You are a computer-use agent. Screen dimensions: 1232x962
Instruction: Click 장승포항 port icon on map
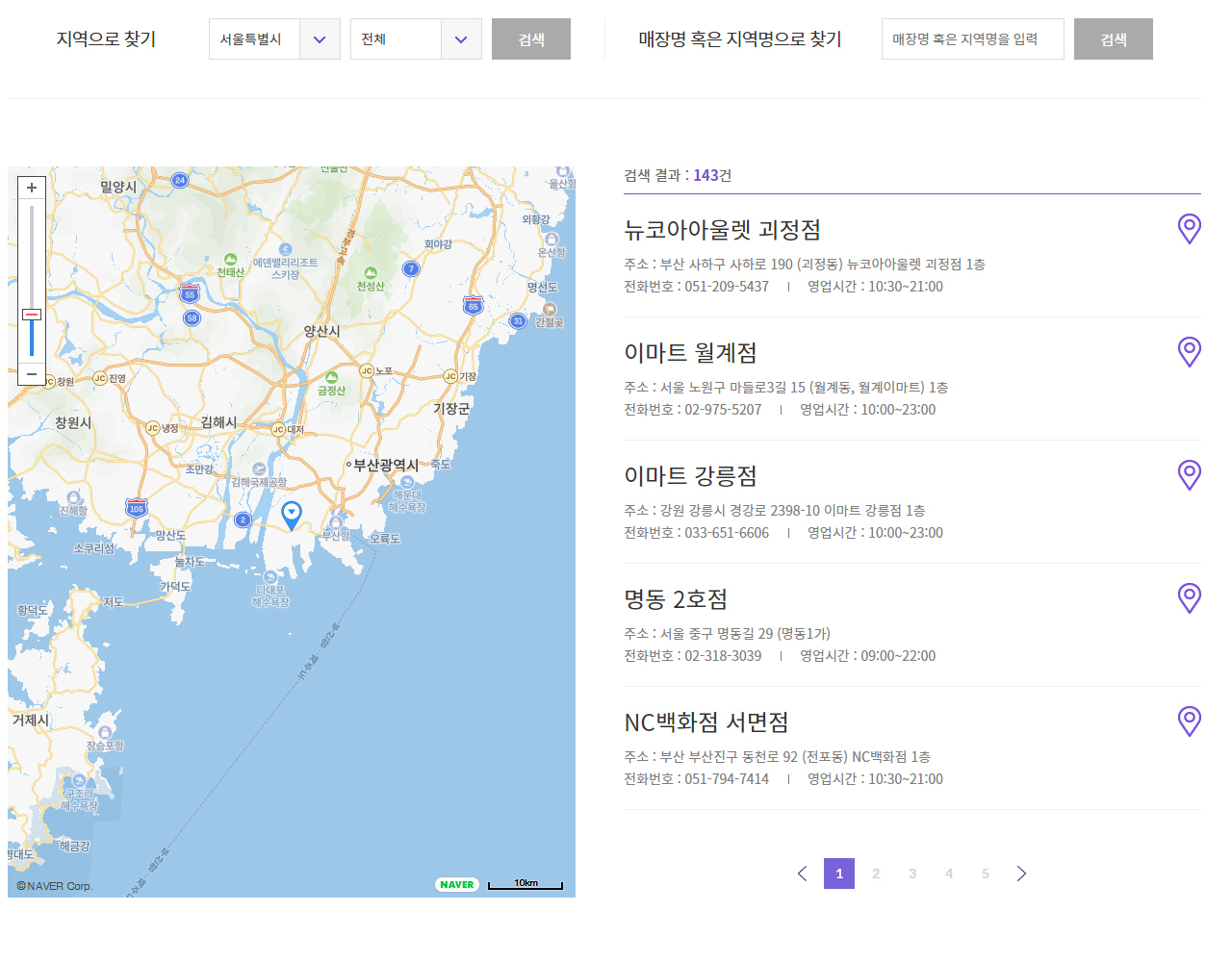[105, 733]
